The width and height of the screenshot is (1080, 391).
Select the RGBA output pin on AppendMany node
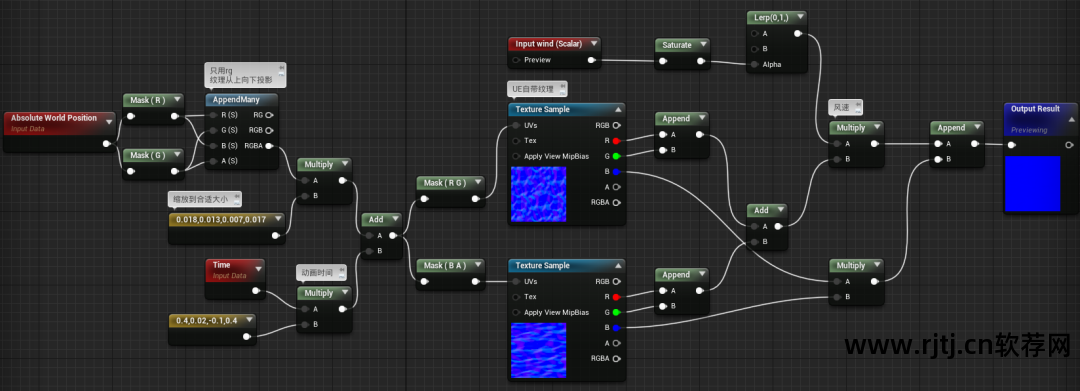[269, 145]
